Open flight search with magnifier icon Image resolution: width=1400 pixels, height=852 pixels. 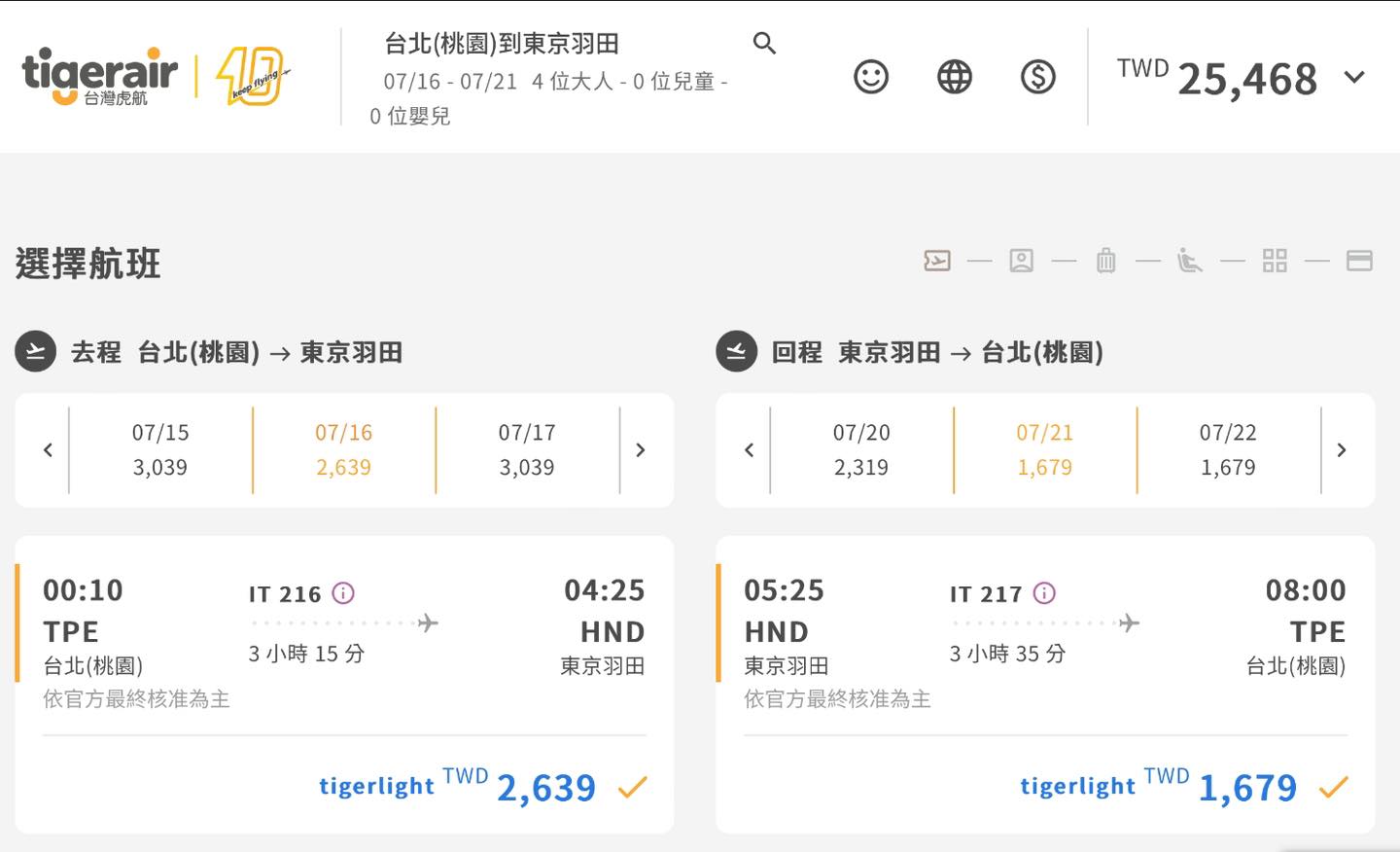click(764, 44)
